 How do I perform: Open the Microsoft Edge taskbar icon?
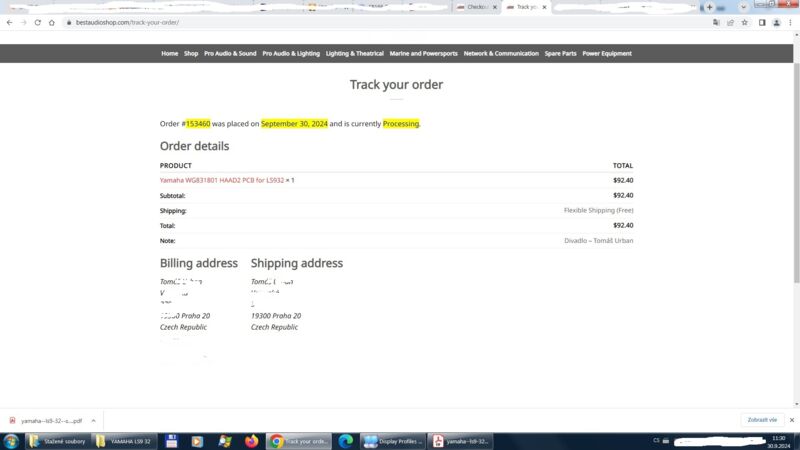tap(346, 441)
